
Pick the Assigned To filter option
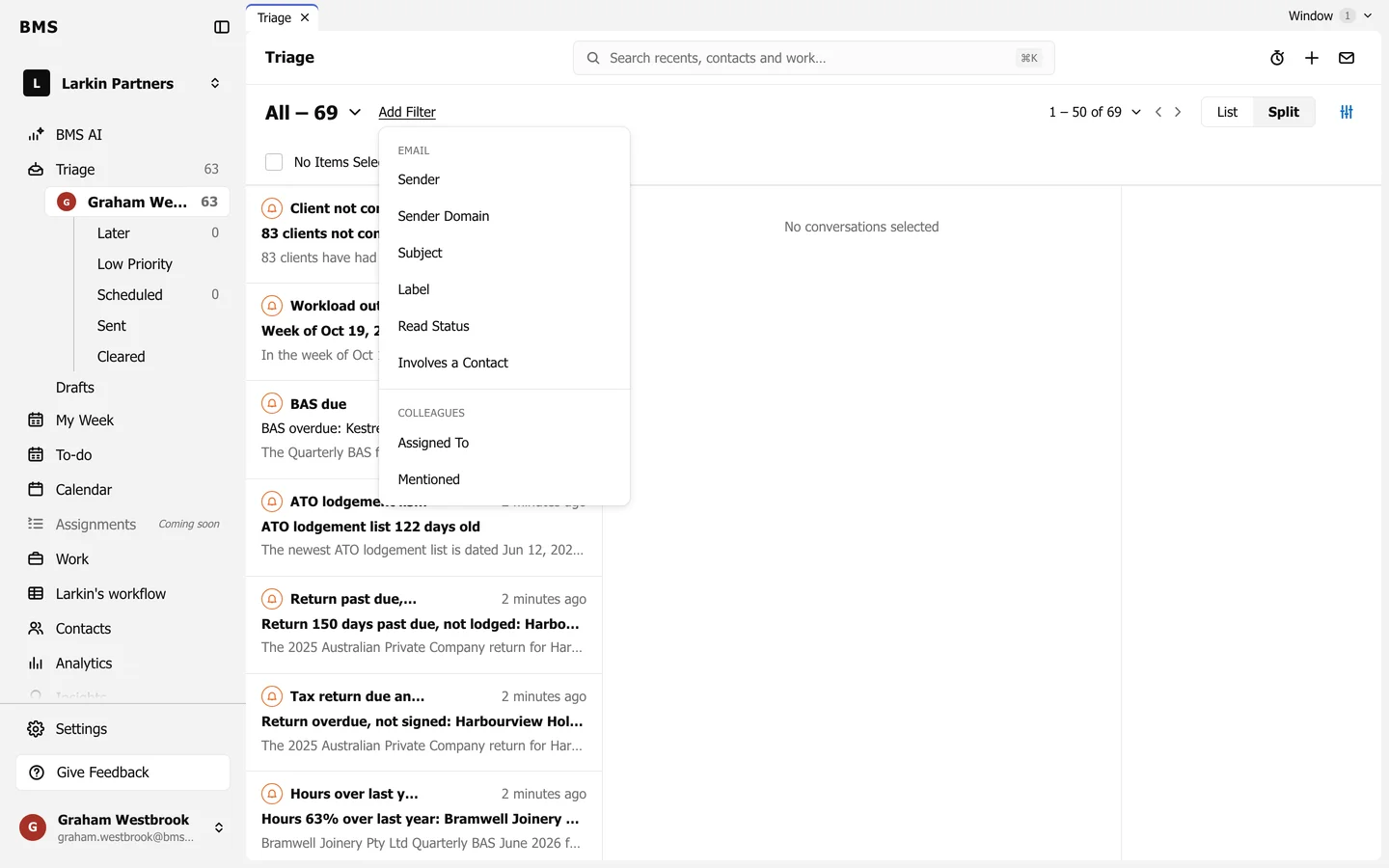coord(504,443)
